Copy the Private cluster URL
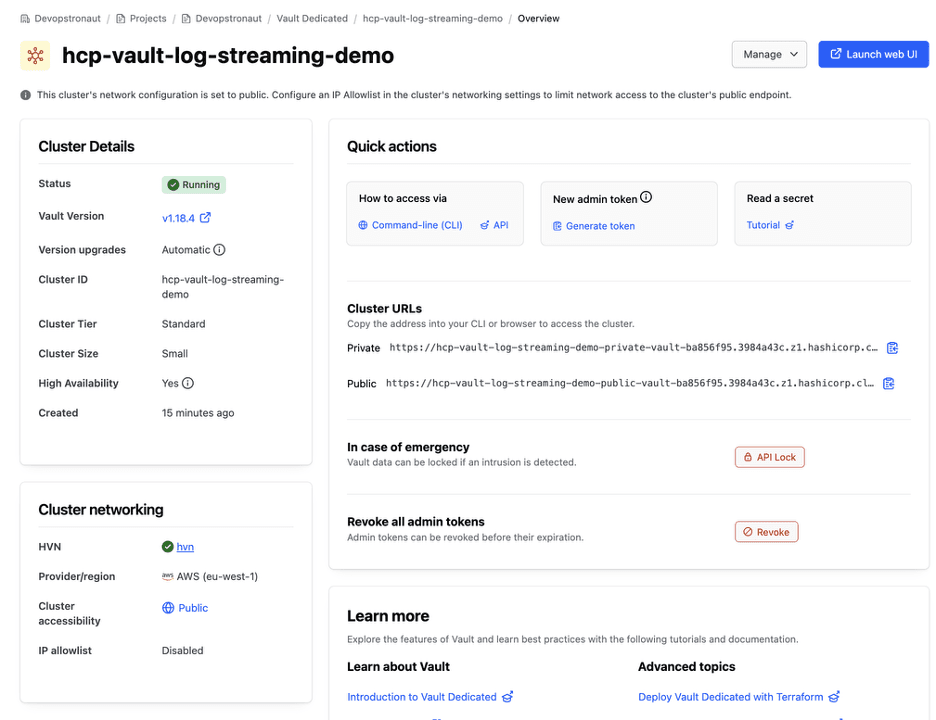Viewport: 936px width, 720px height. click(892, 348)
